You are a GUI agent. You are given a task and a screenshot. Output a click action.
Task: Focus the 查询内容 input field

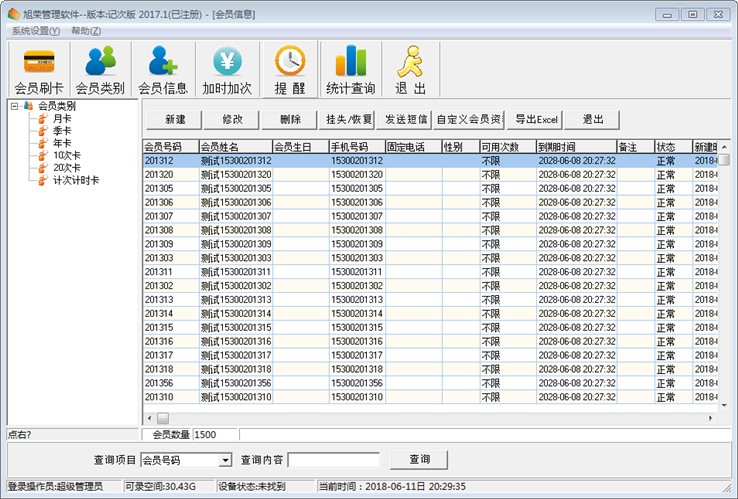click(334, 460)
